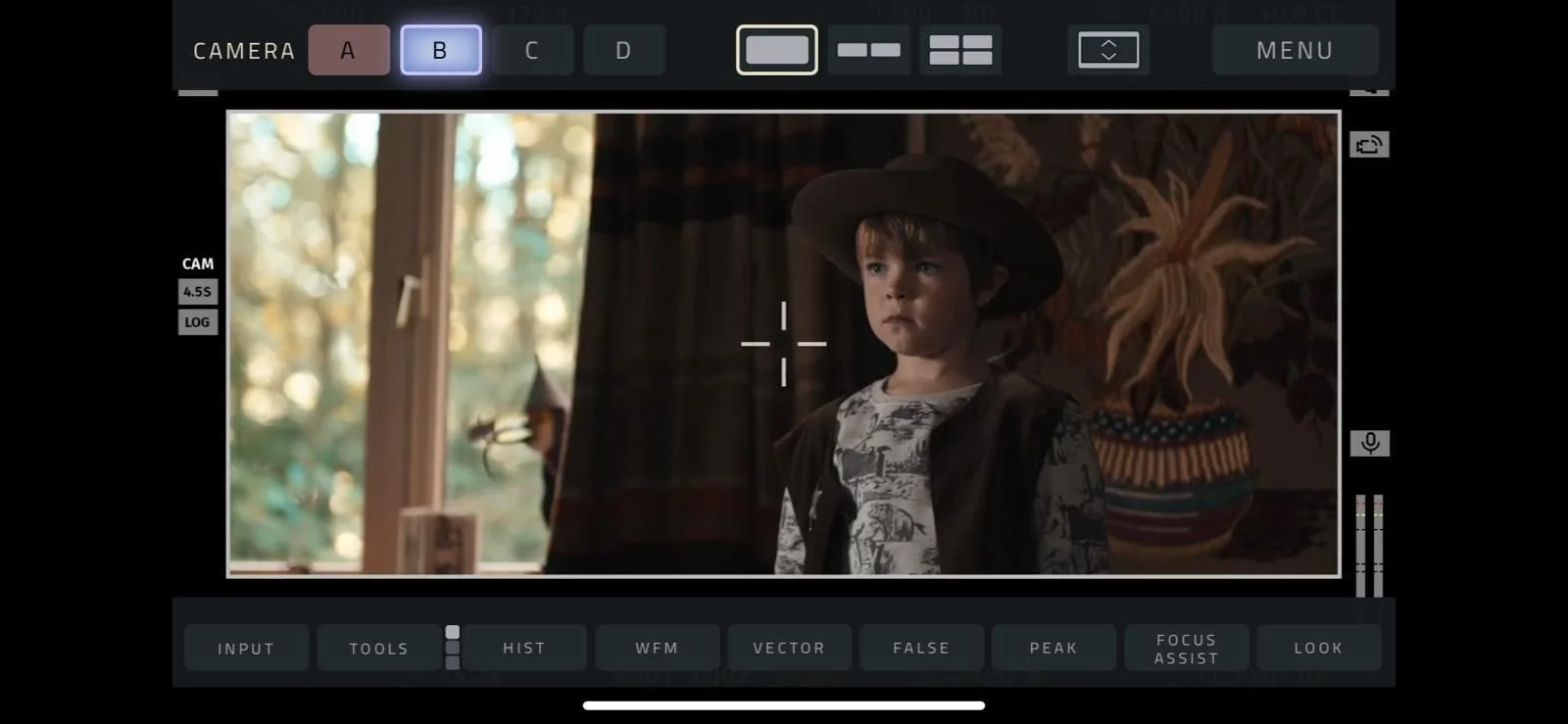
Task: Open the MENU
Action: coord(1296,50)
